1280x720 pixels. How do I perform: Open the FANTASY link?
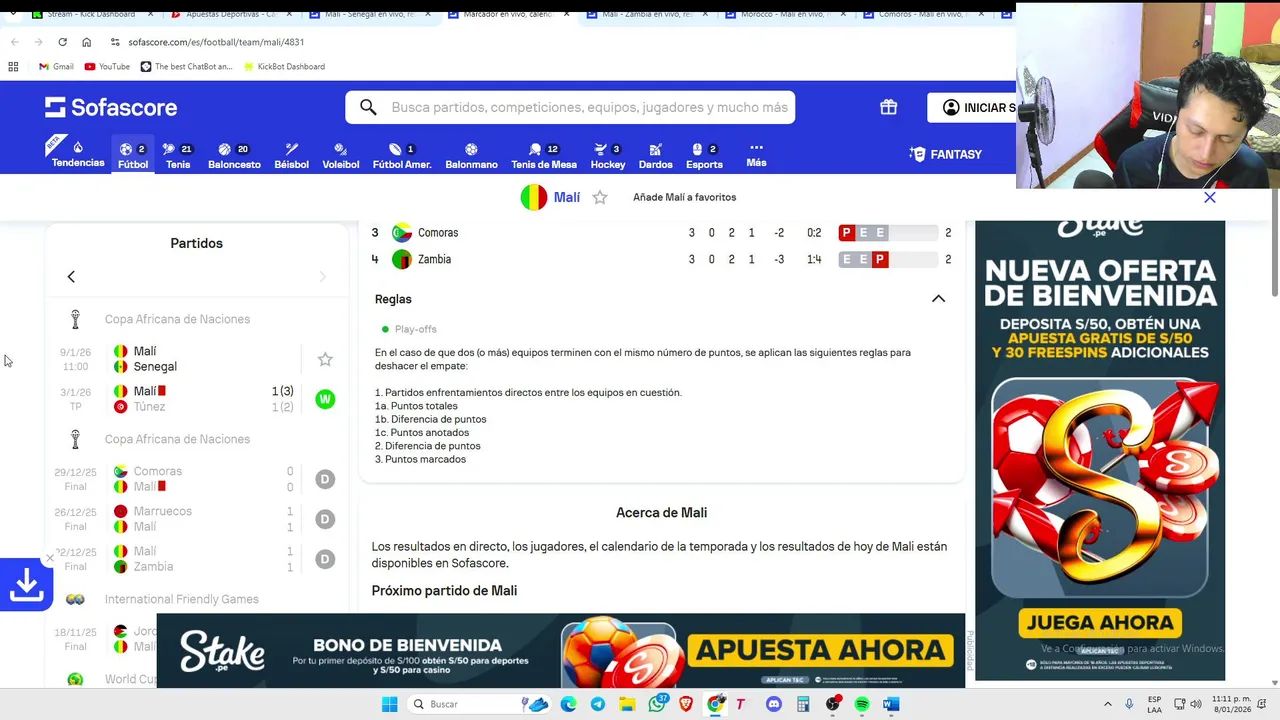[946, 154]
